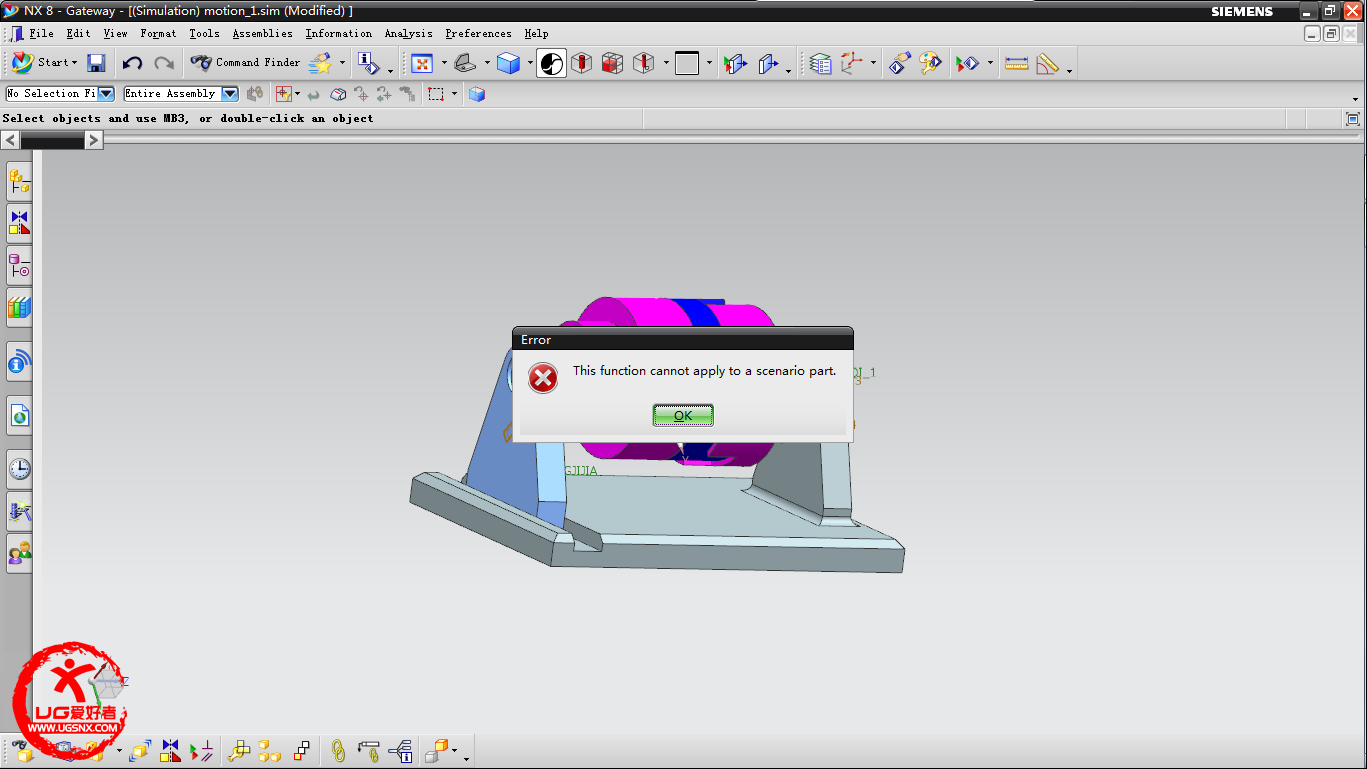Undo the last action

tap(132, 63)
